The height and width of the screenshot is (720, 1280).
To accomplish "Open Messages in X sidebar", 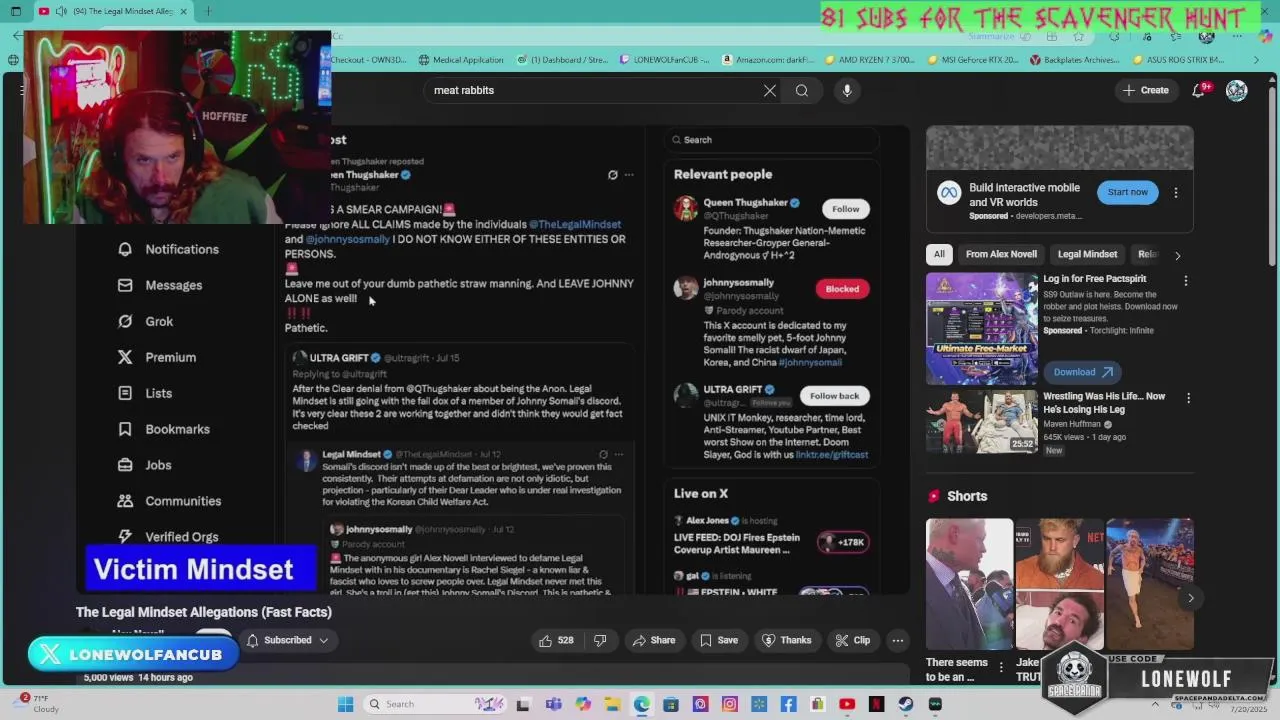I will [160, 285].
